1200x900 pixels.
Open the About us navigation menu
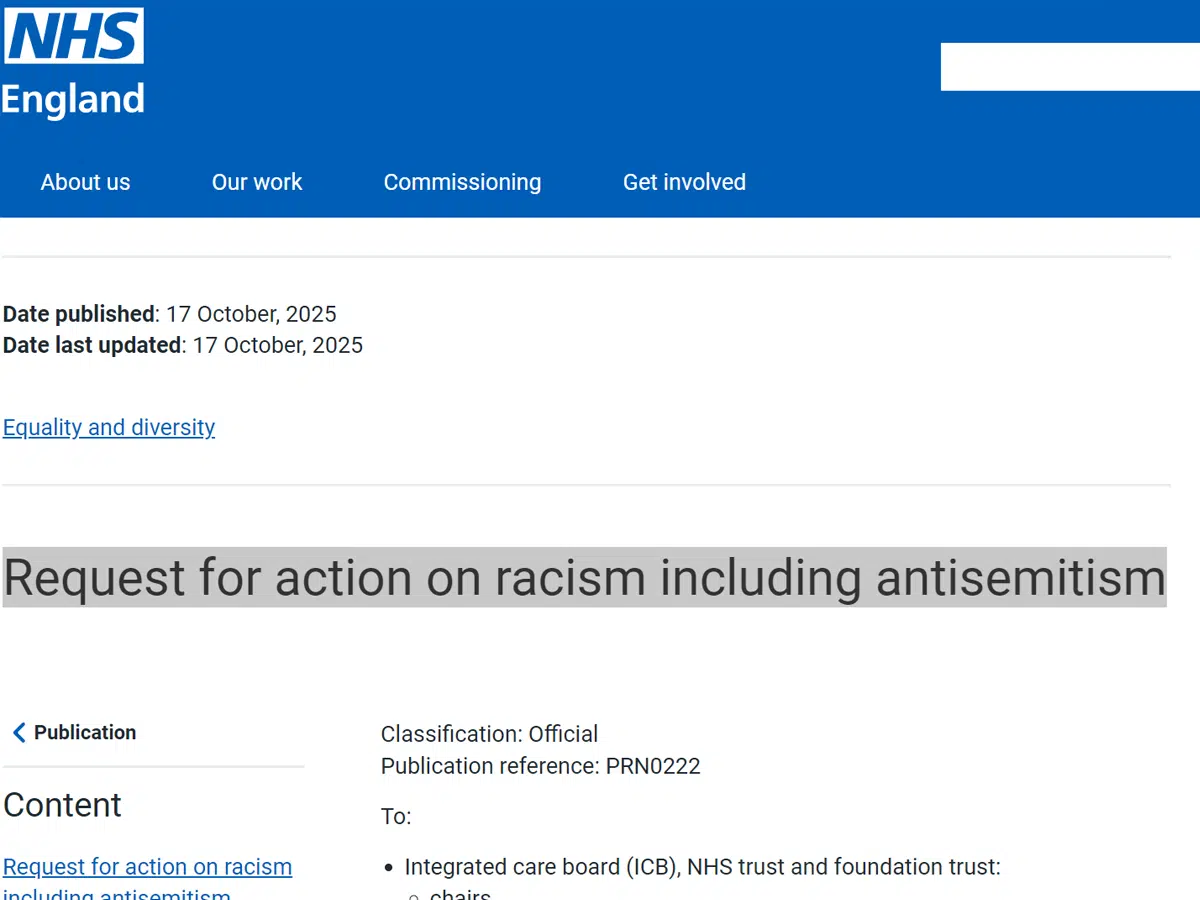[85, 182]
